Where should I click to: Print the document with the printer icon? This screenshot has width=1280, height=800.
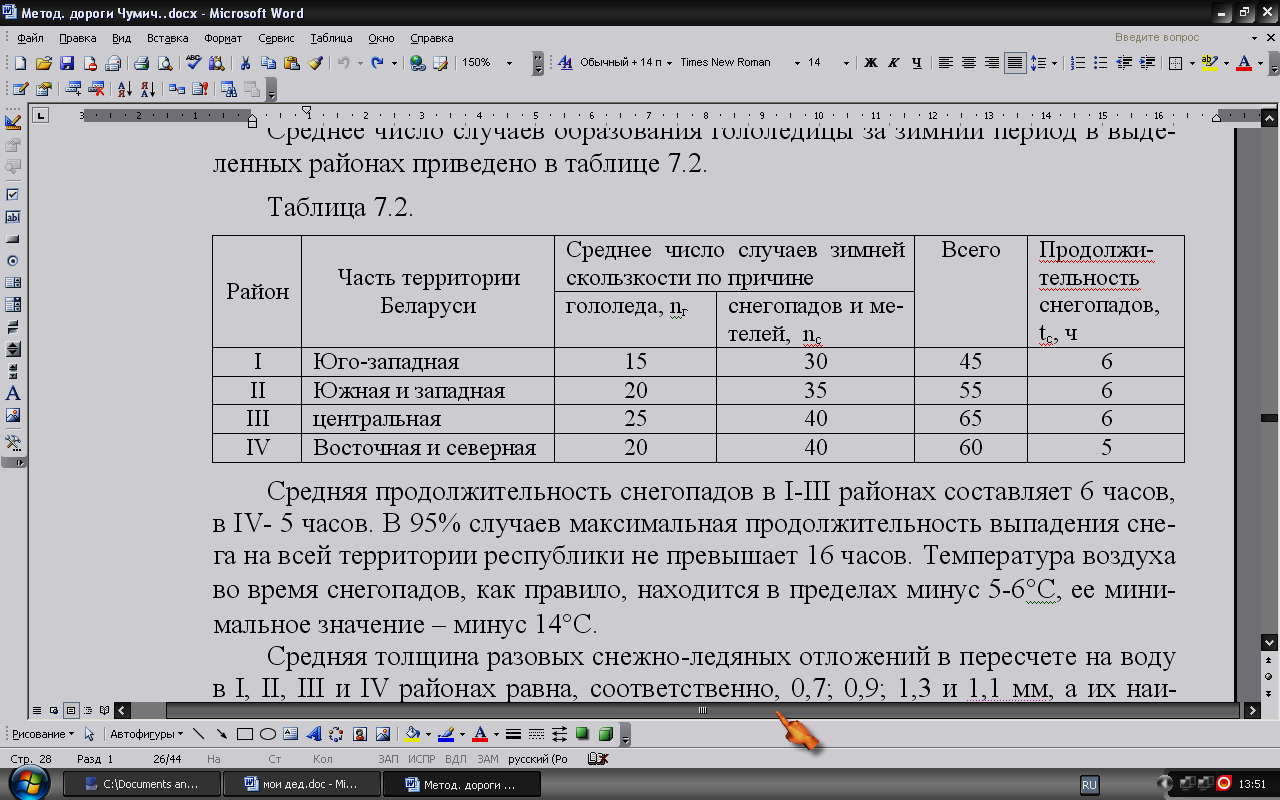click(141, 63)
